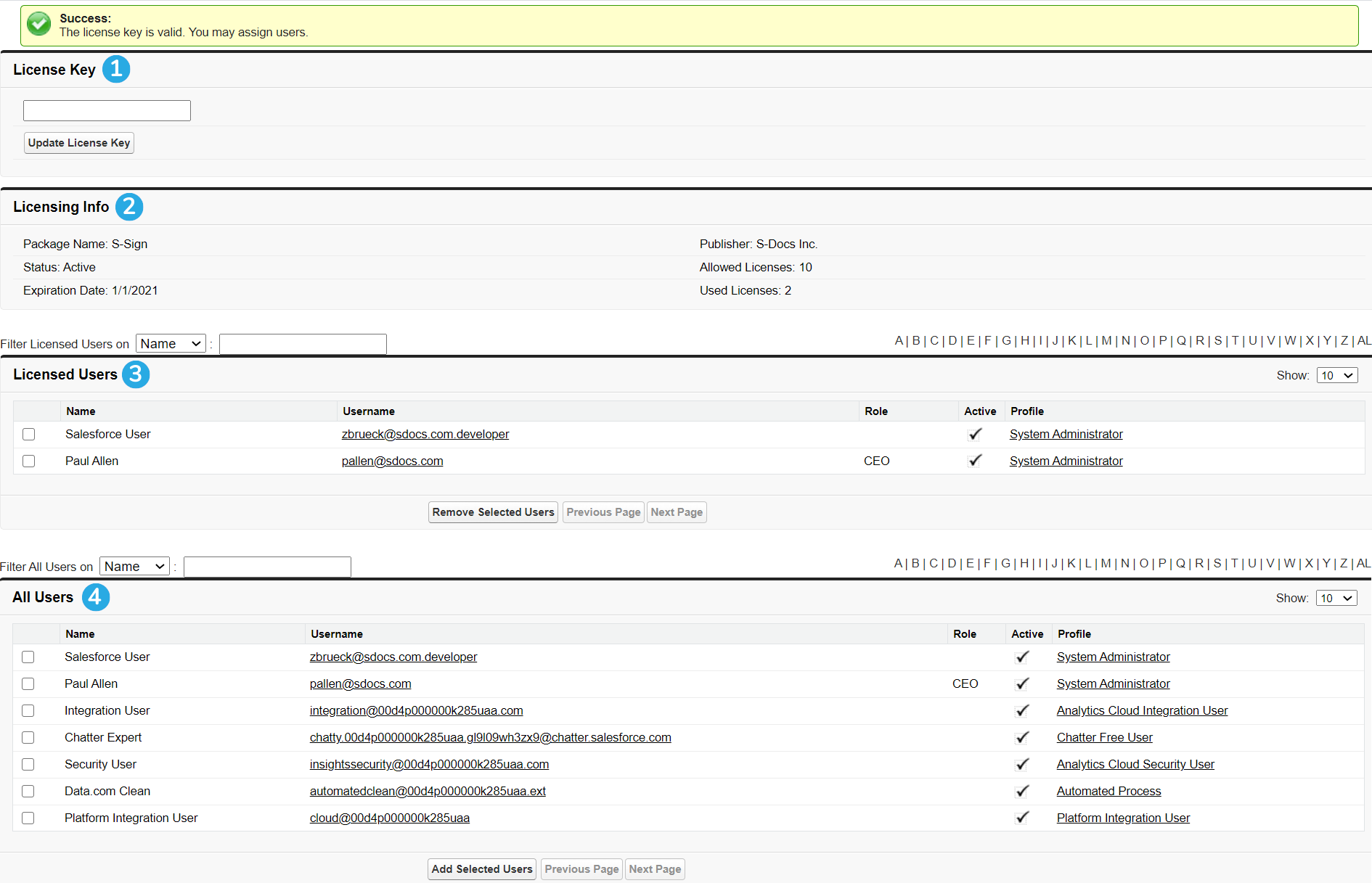This screenshot has width=1372, height=883.
Task: Open System Administrator profile for licensed Paul Allen
Action: pos(1066,461)
